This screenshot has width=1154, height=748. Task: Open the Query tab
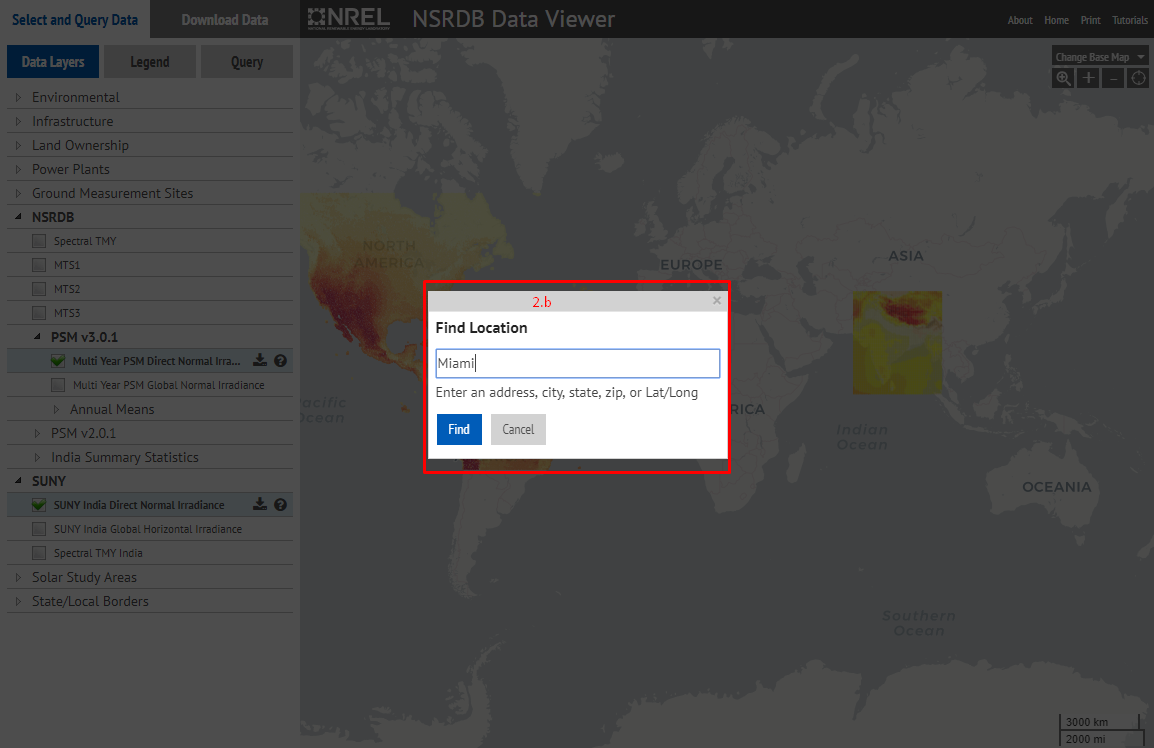pyautogui.click(x=247, y=62)
